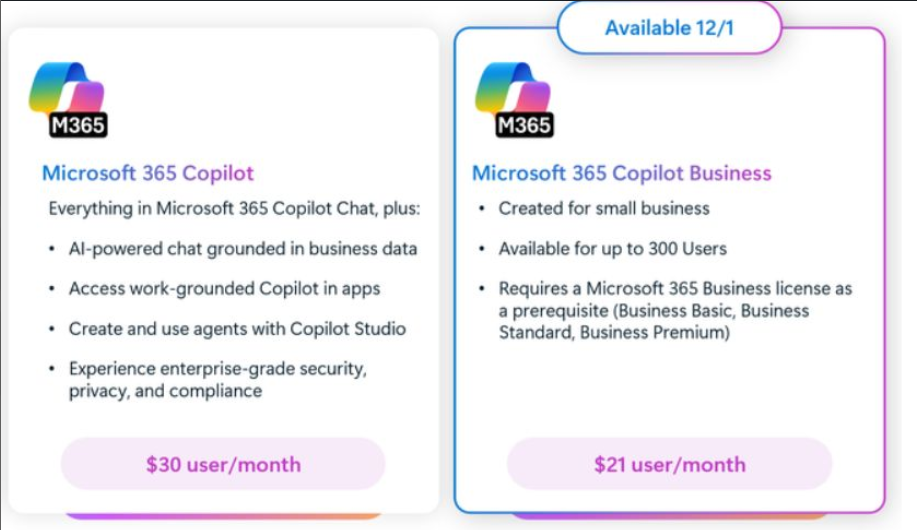This screenshot has width=917, height=530.
Task: Click the M365 badge in left card
Action: (x=78, y=125)
